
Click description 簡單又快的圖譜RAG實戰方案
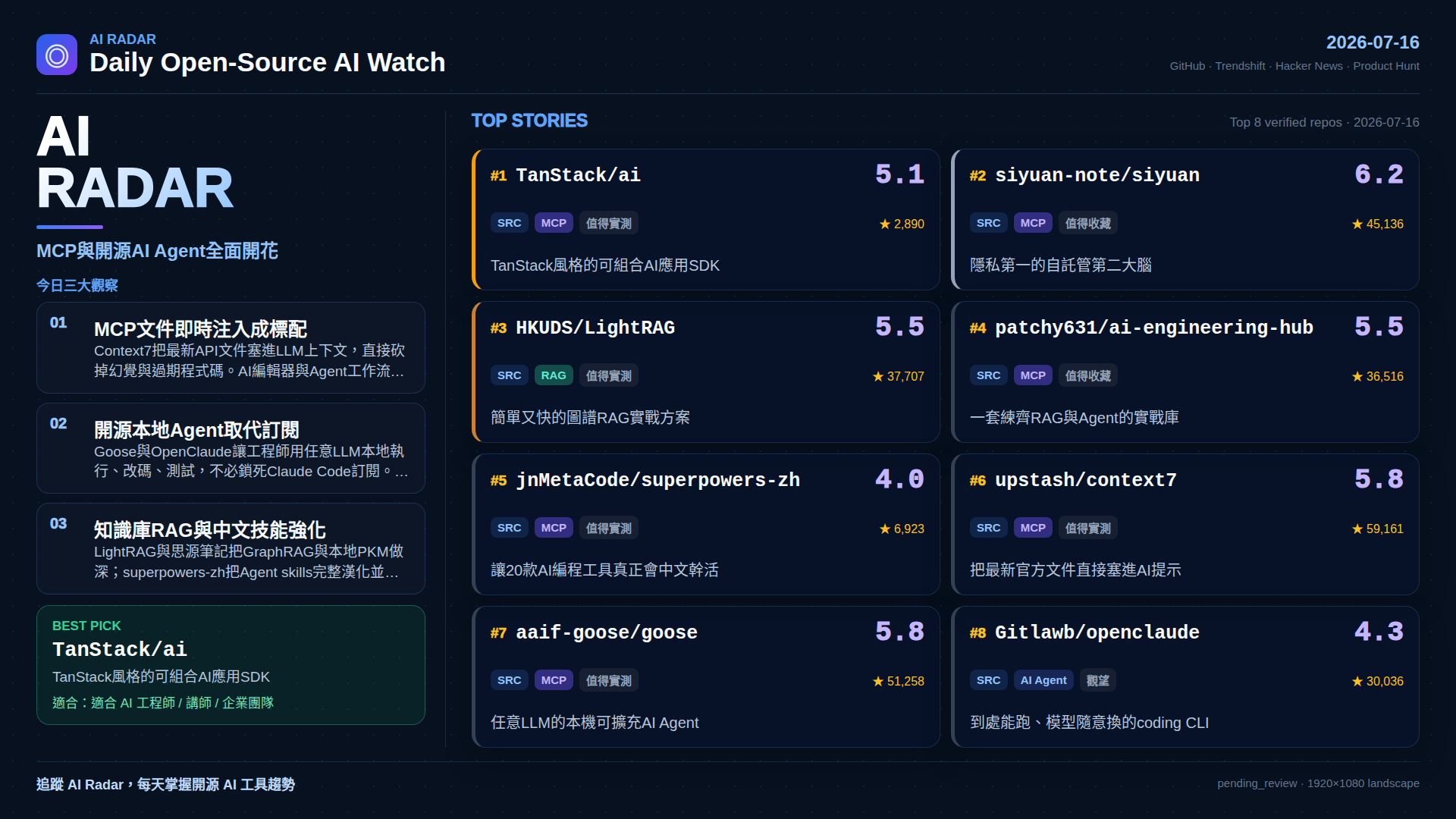590,418
